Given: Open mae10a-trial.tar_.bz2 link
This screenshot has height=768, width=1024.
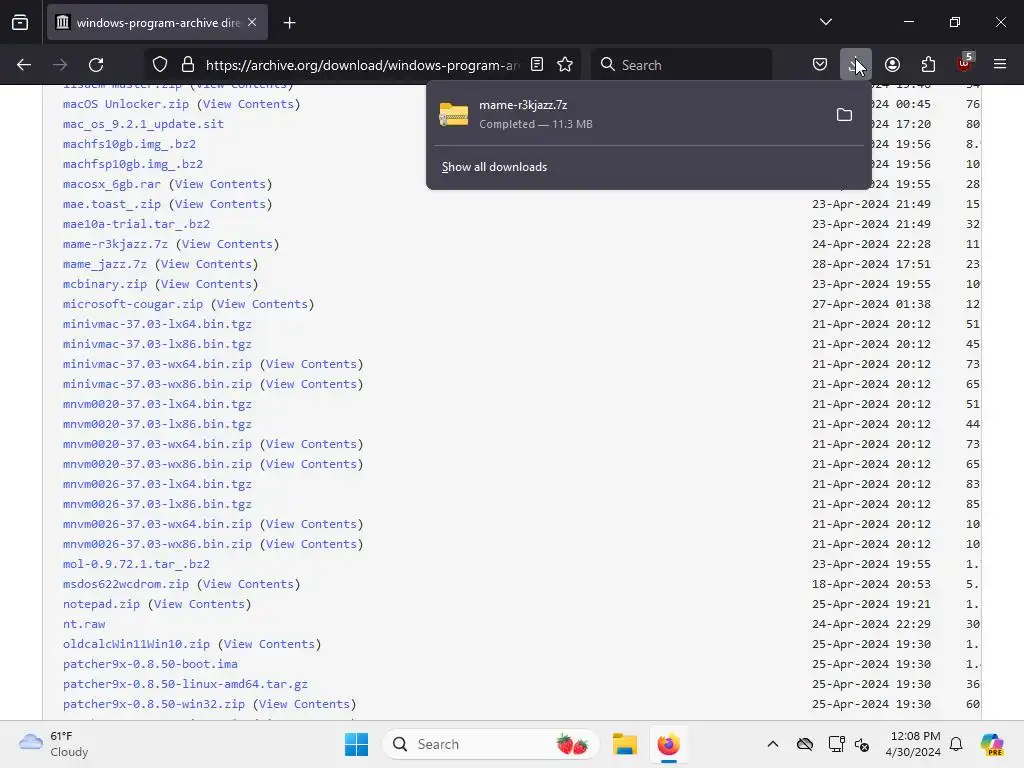Looking at the screenshot, I should pos(136,225).
